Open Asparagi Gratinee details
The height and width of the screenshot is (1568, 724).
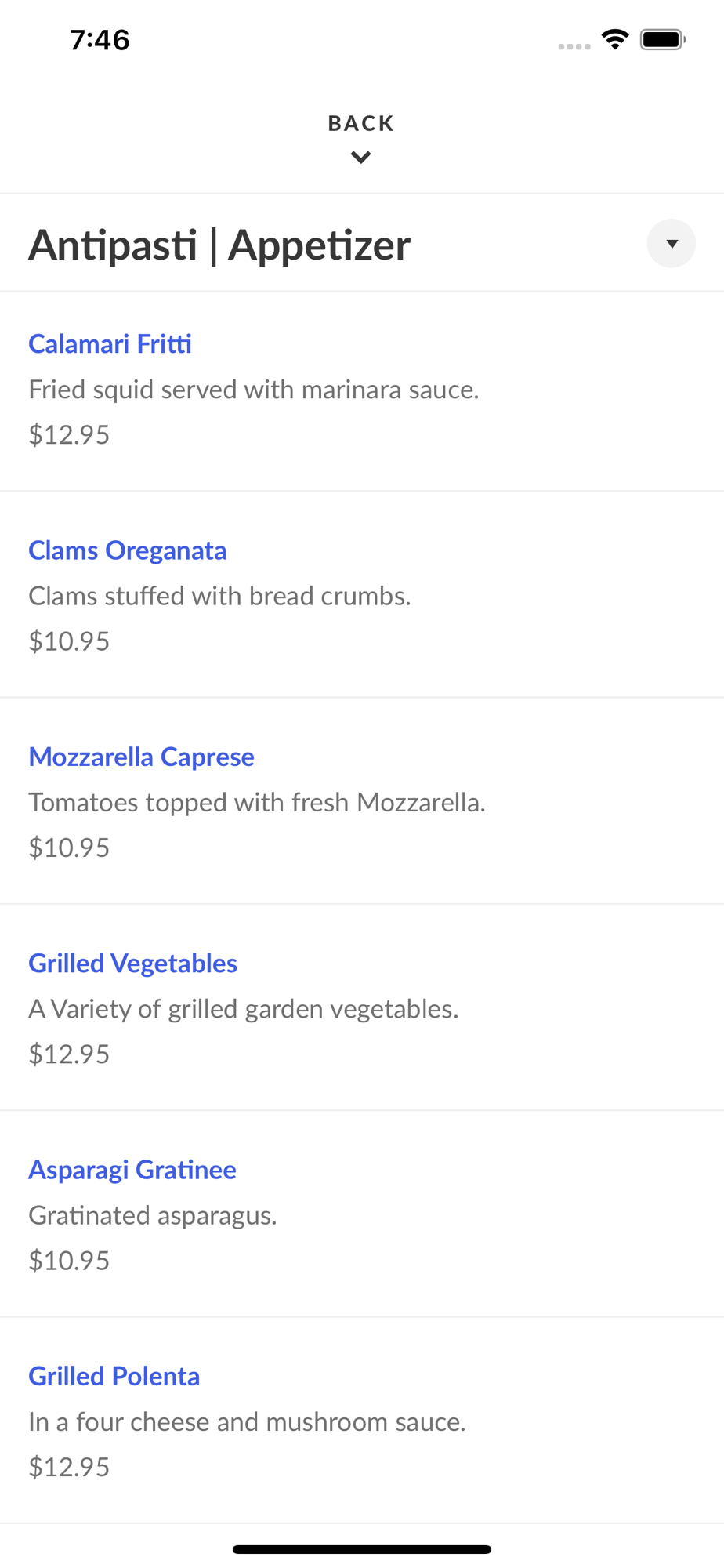point(132,1170)
